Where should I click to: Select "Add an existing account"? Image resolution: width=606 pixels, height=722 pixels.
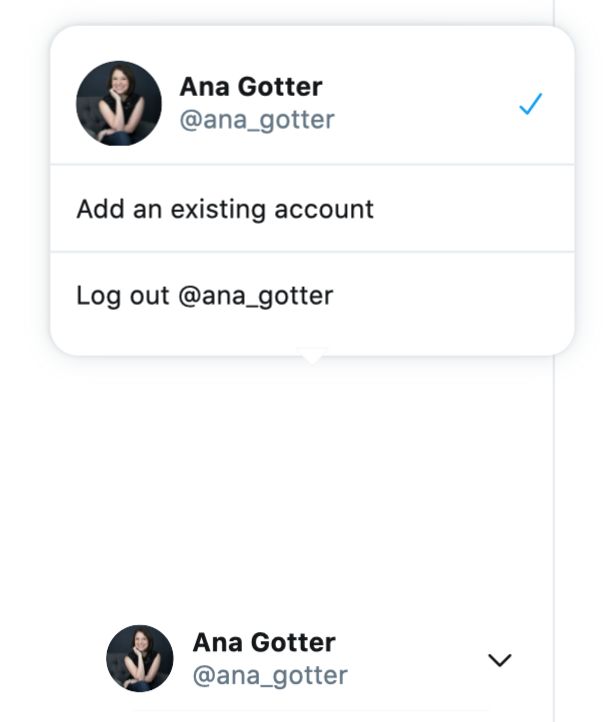pos(312,209)
